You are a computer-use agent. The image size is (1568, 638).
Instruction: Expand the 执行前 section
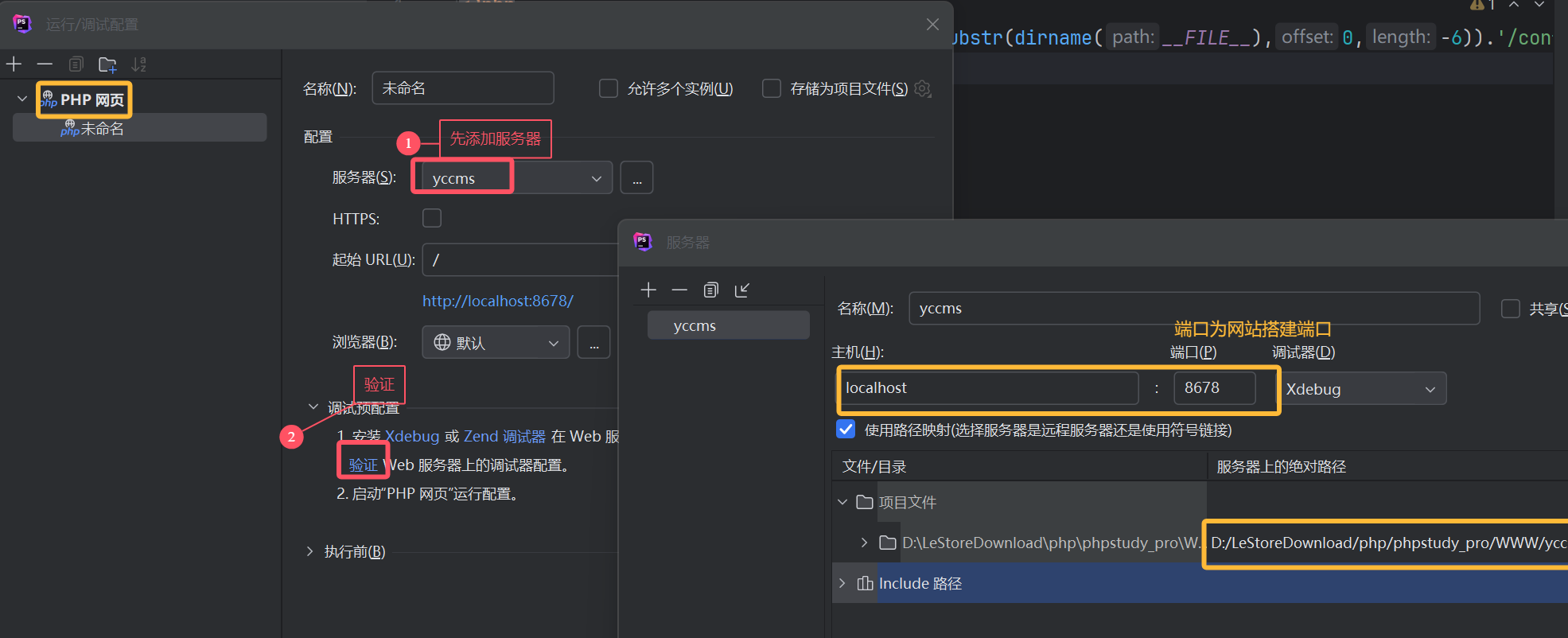[x=310, y=551]
